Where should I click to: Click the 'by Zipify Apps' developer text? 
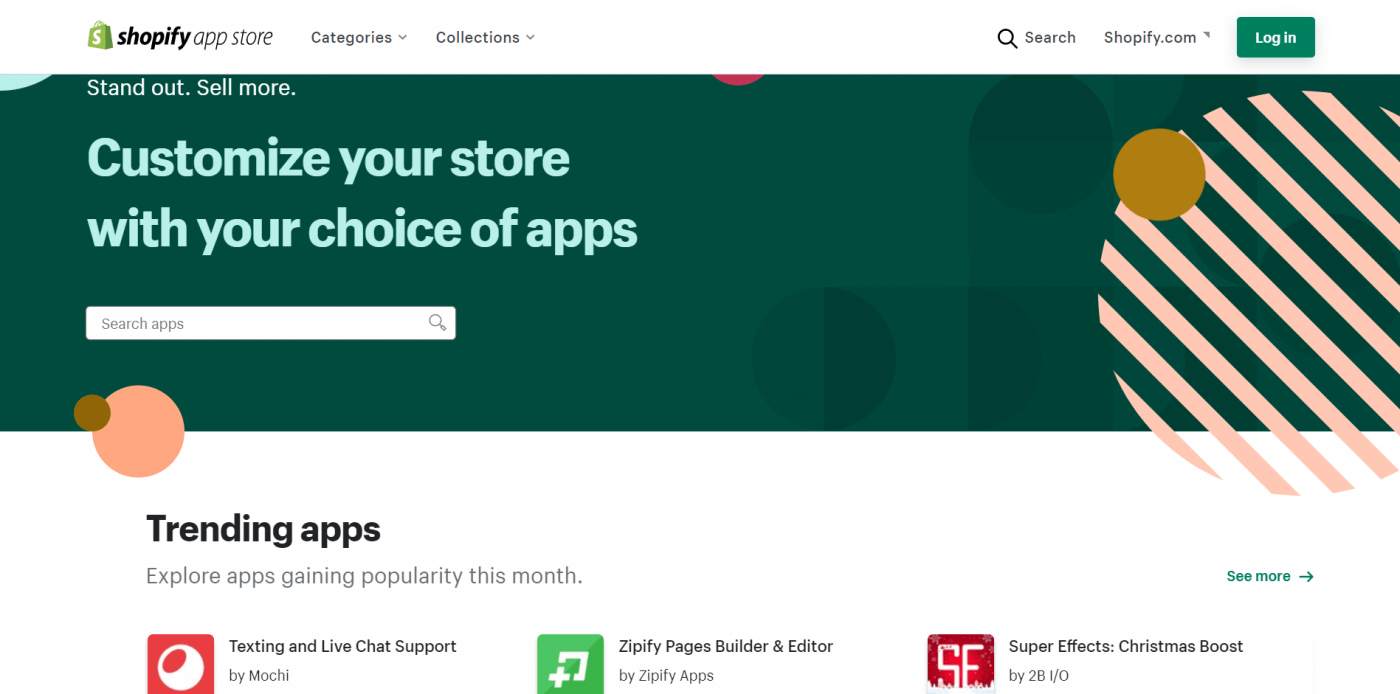[x=666, y=676]
